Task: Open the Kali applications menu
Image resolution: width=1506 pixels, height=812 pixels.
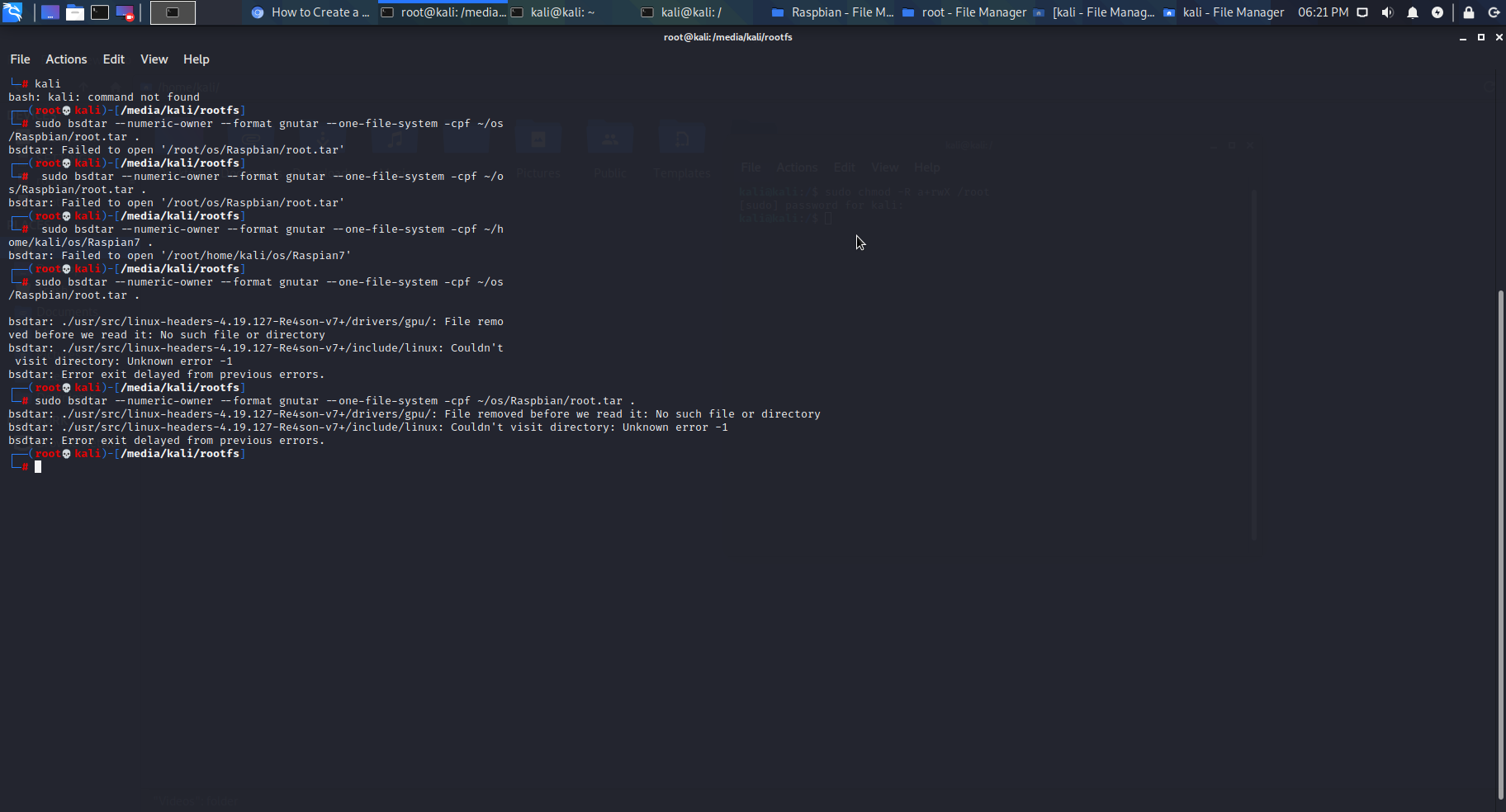Action: coord(12,12)
